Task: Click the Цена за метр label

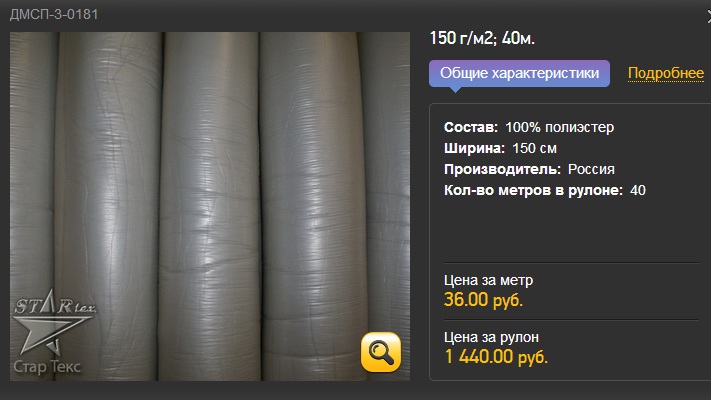Action: click(488, 280)
